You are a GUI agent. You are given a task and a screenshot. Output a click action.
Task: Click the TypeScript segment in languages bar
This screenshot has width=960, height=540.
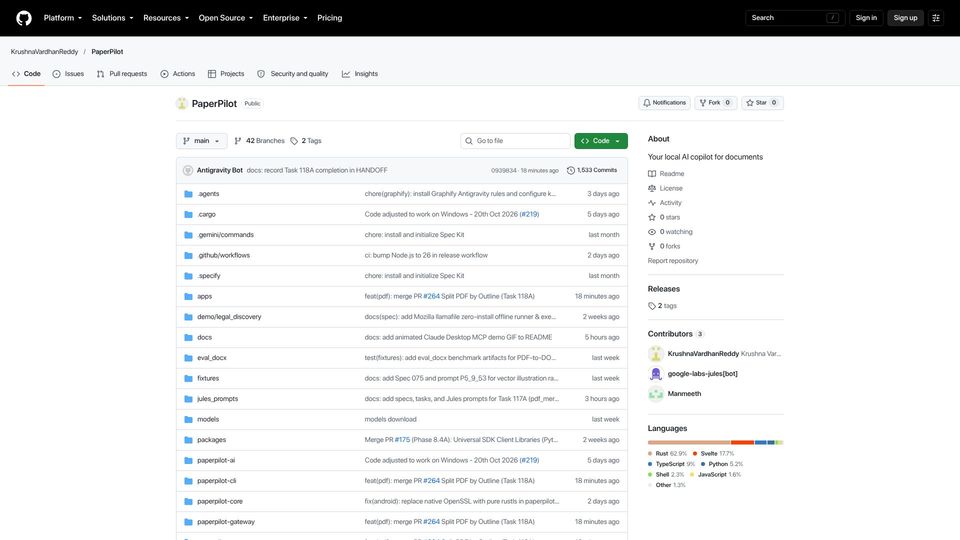coord(760,442)
